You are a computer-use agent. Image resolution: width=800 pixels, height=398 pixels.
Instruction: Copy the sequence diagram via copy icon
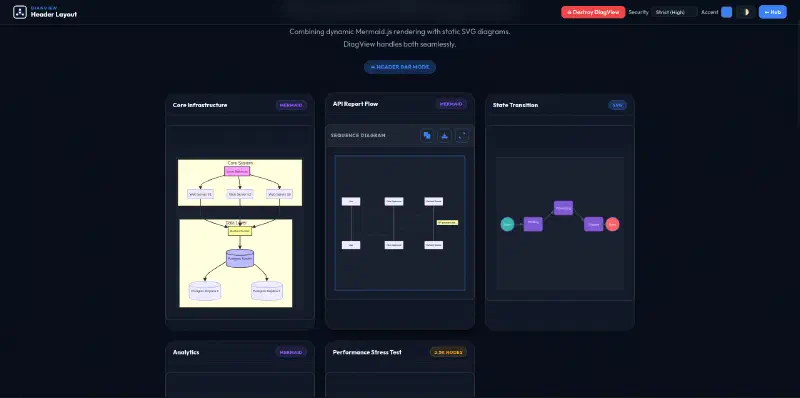click(427, 136)
